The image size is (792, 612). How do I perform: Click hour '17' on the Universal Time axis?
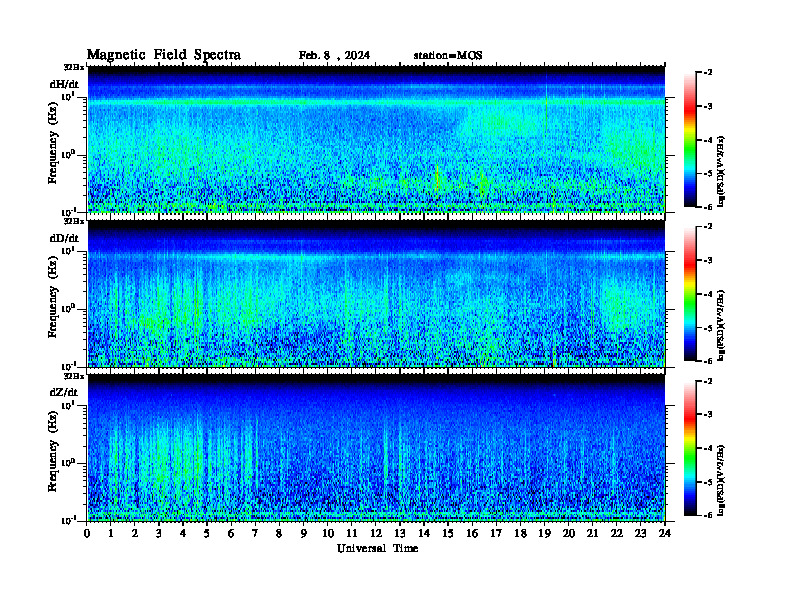pos(496,533)
